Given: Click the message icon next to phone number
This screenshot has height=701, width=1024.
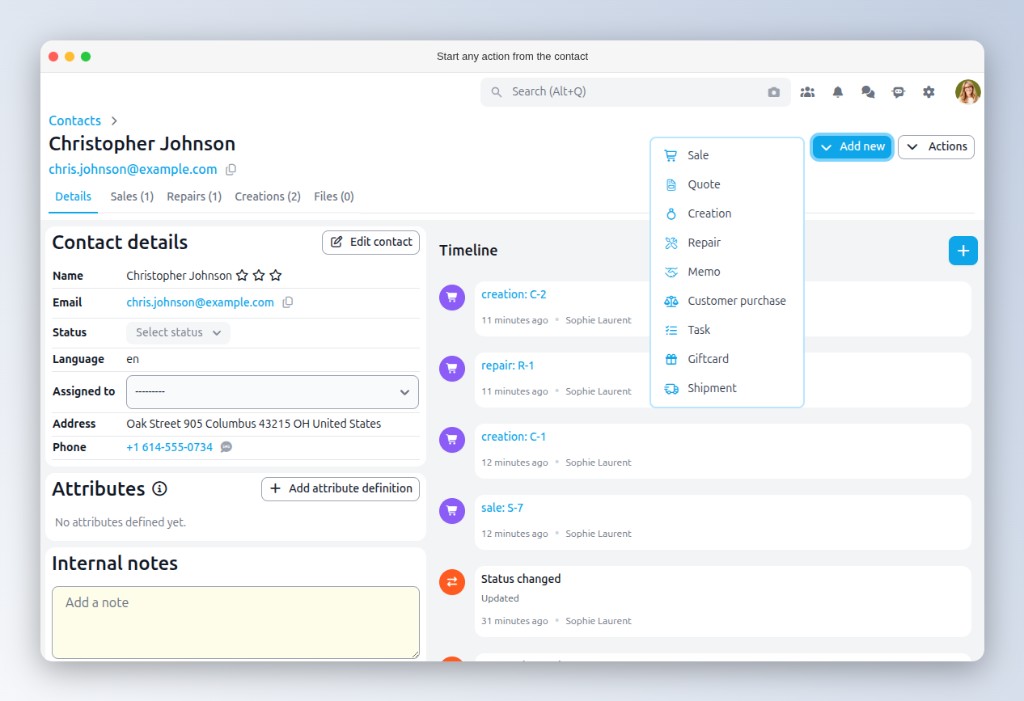Looking at the screenshot, I should (x=226, y=447).
